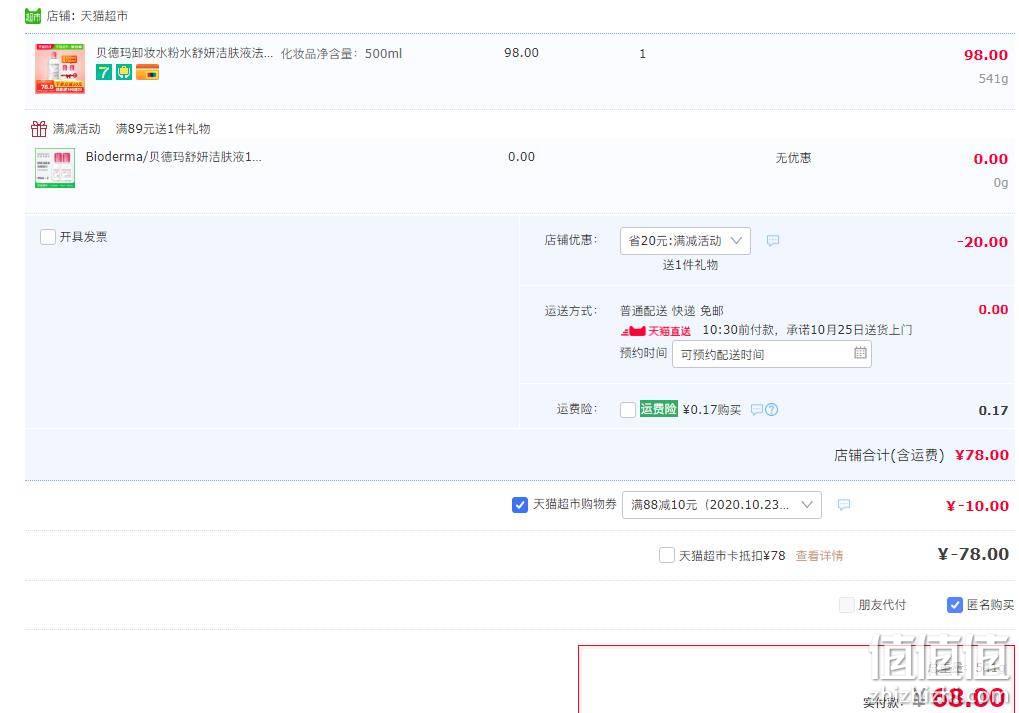Click the question mark help icon for 运费险
The width and height of the screenshot is (1019, 713).
(771, 409)
